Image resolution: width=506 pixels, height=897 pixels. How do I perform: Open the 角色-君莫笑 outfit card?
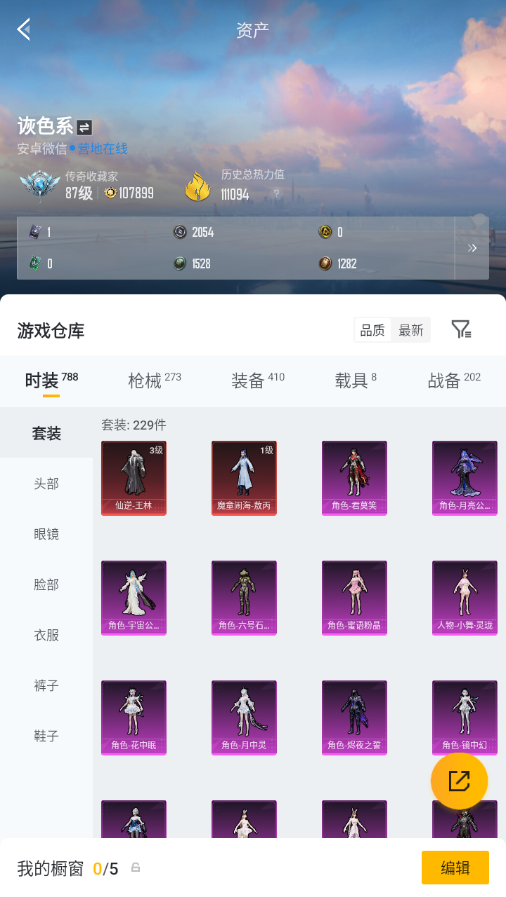(354, 478)
